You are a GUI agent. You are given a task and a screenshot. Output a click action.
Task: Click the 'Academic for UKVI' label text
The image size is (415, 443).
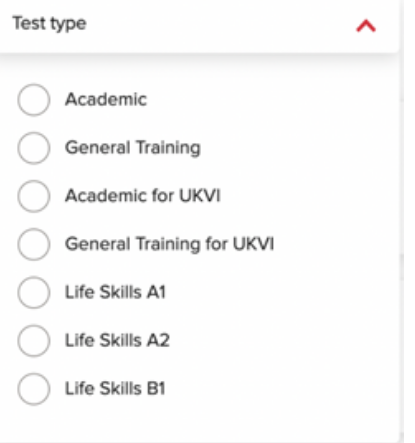tap(143, 196)
